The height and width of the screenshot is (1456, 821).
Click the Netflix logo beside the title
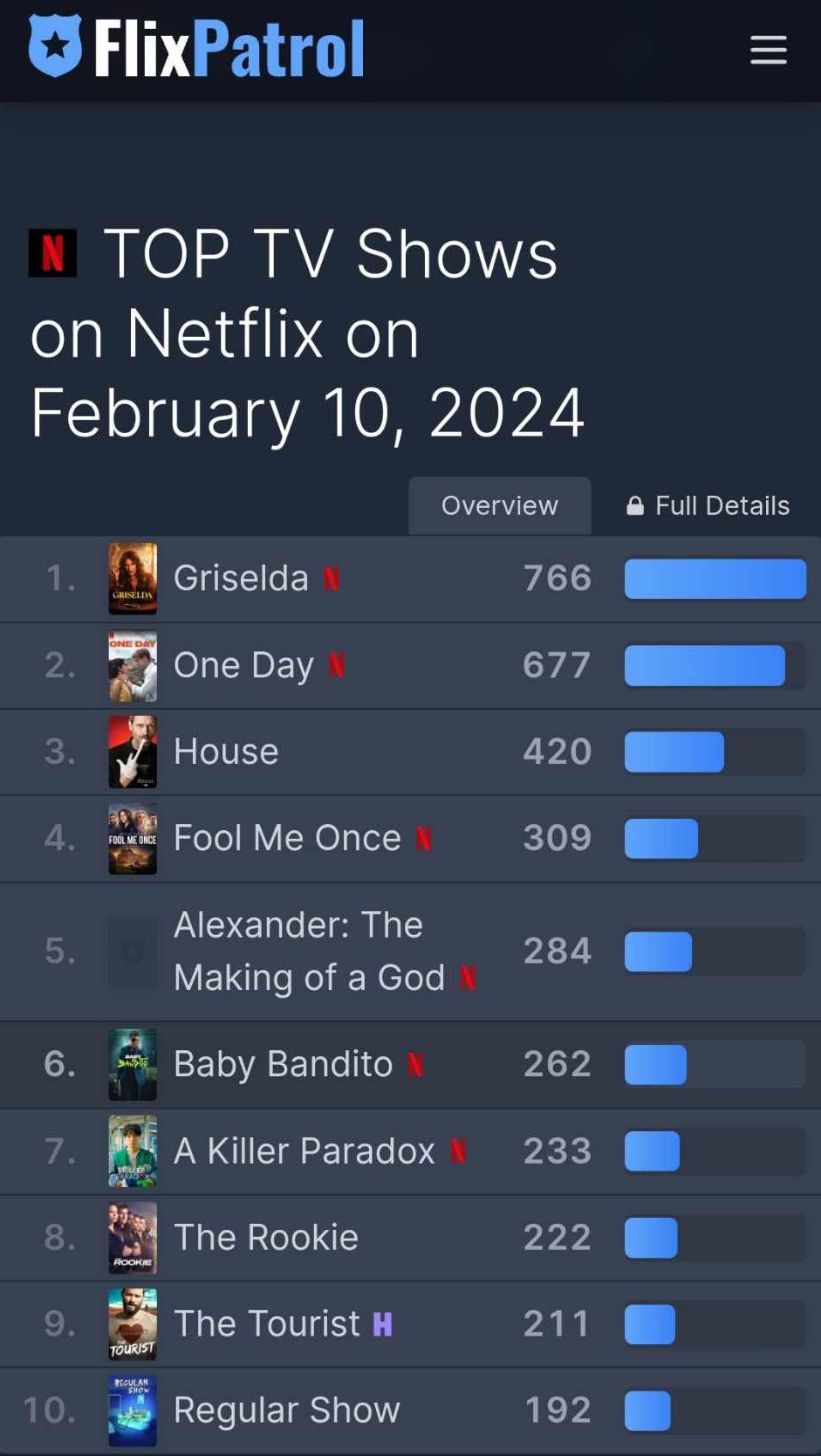click(x=52, y=253)
